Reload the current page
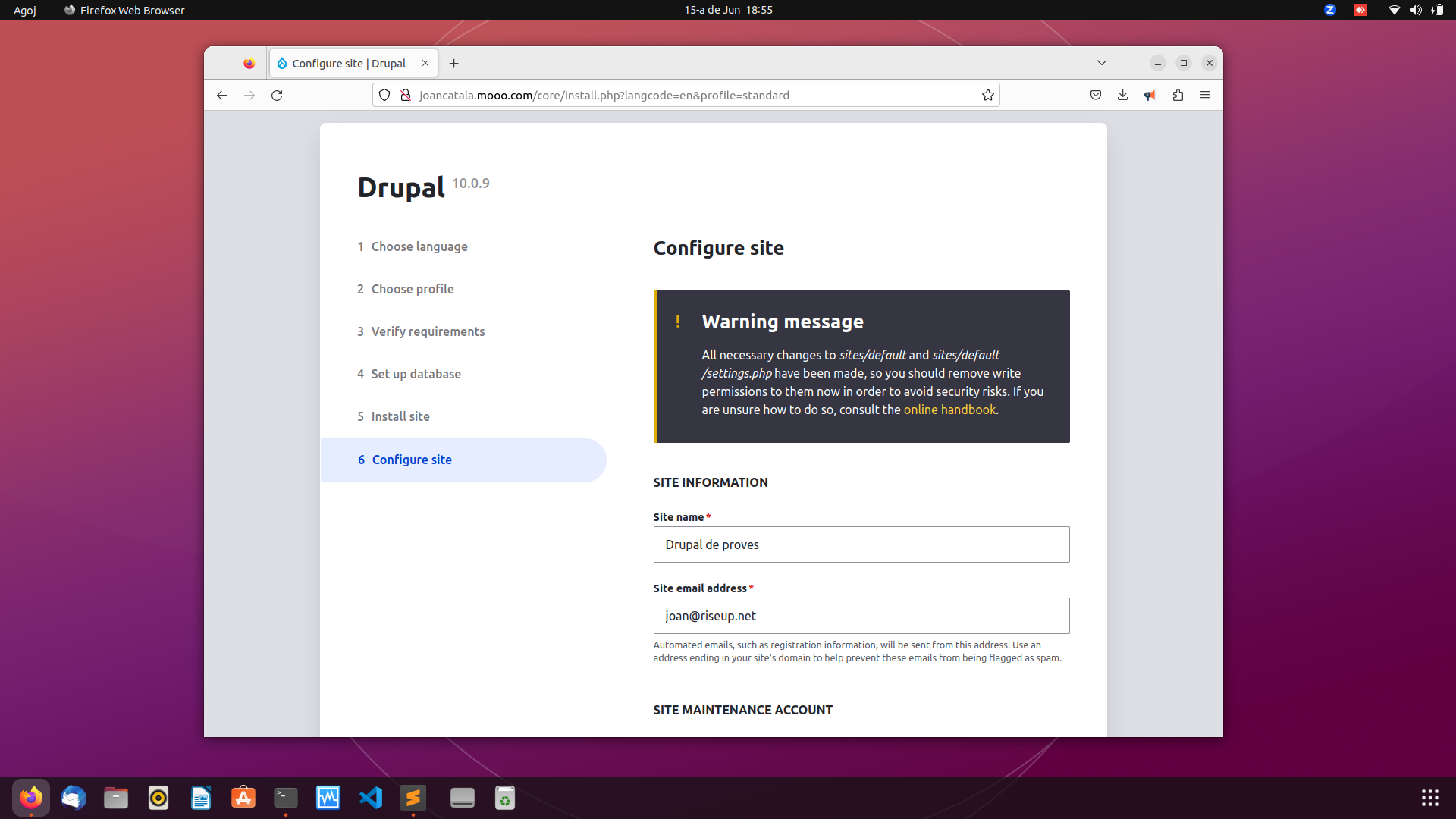Viewport: 1456px width, 819px height. [277, 95]
